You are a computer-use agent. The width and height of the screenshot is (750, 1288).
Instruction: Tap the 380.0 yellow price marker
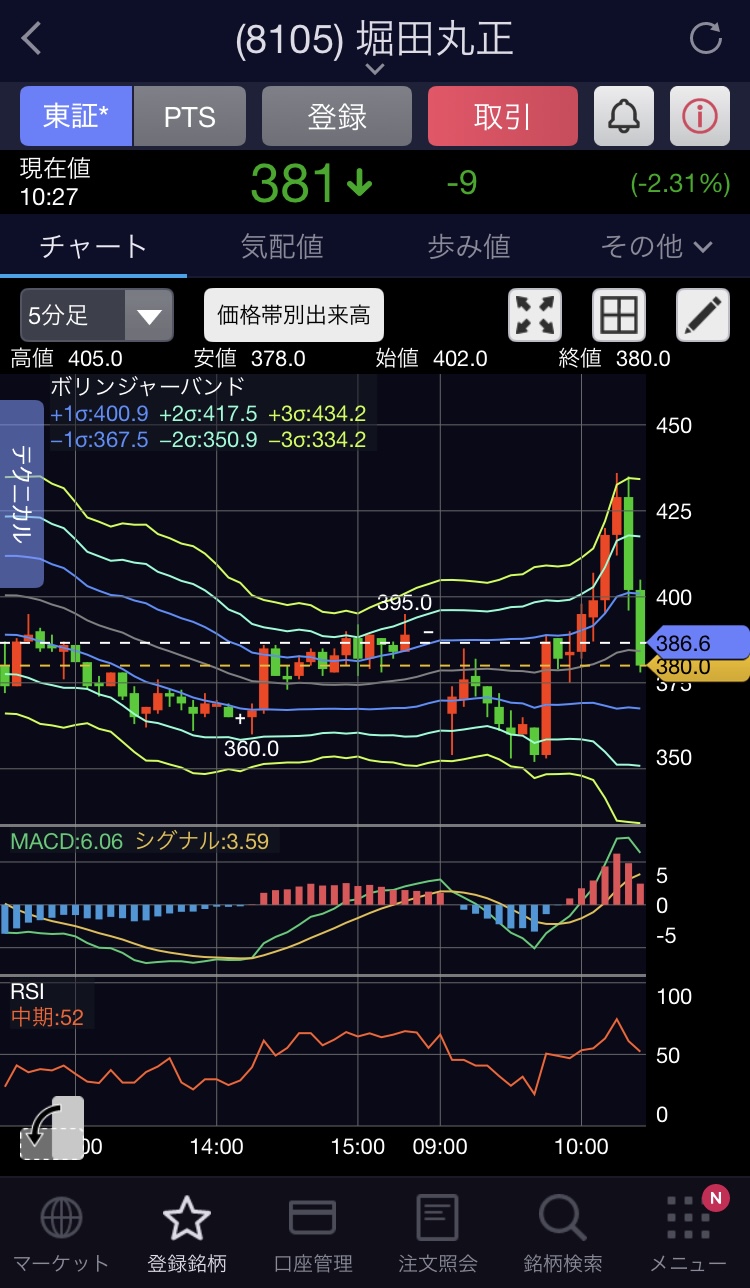click(696, 667)
